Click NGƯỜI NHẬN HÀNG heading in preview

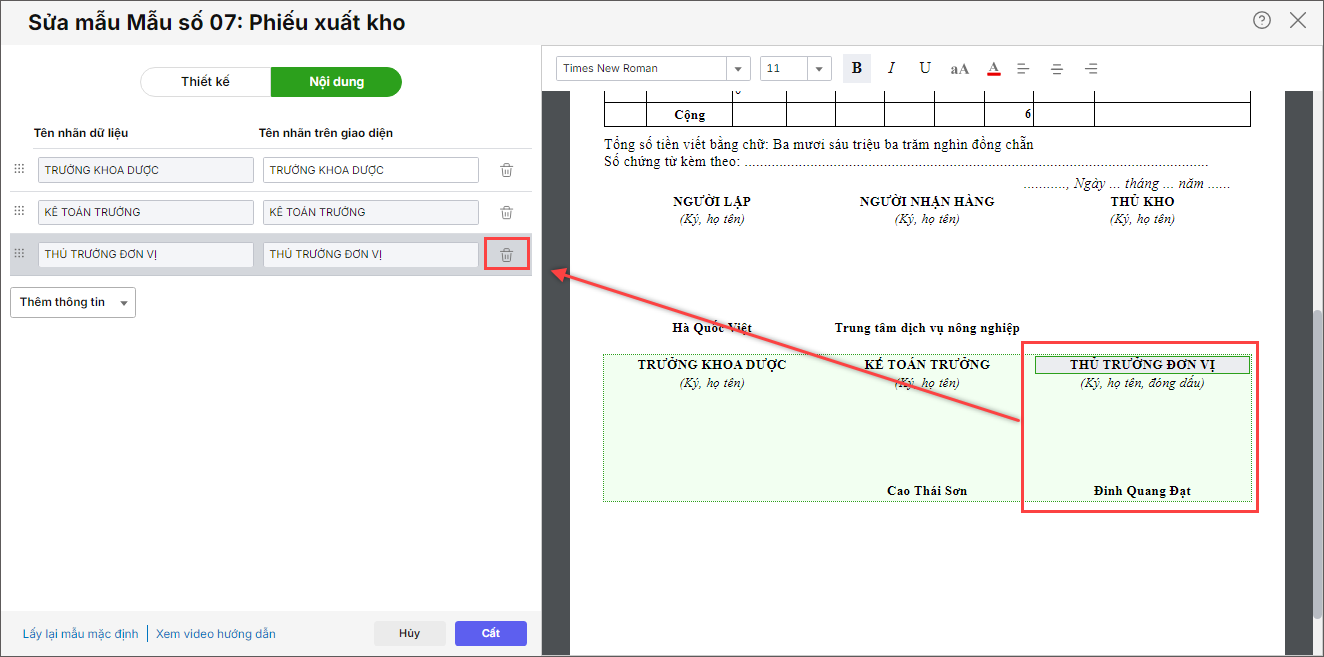(927, 202)
